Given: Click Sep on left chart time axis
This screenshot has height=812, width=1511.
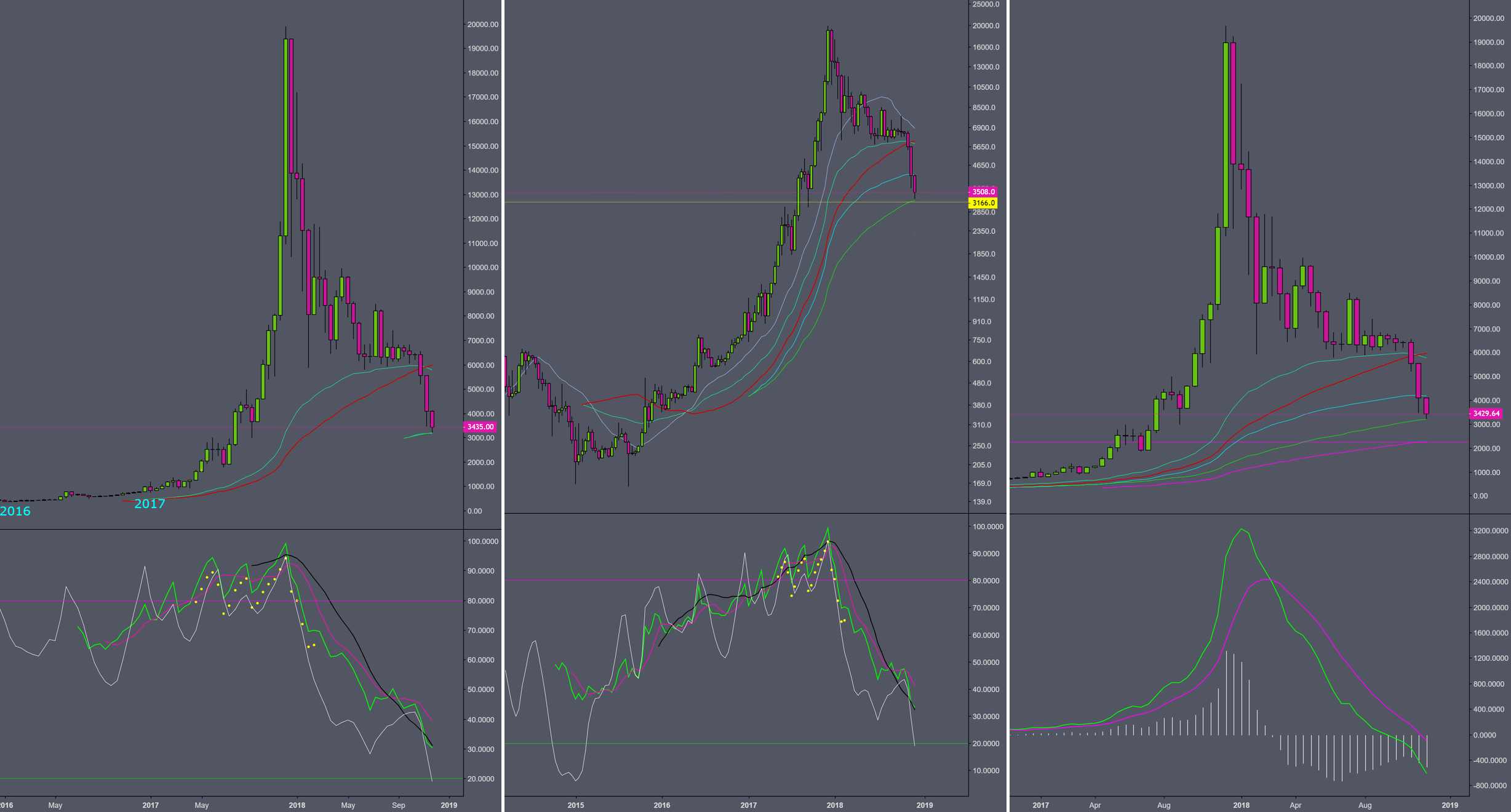Looking at the screenshot, I should coord(399,805).
